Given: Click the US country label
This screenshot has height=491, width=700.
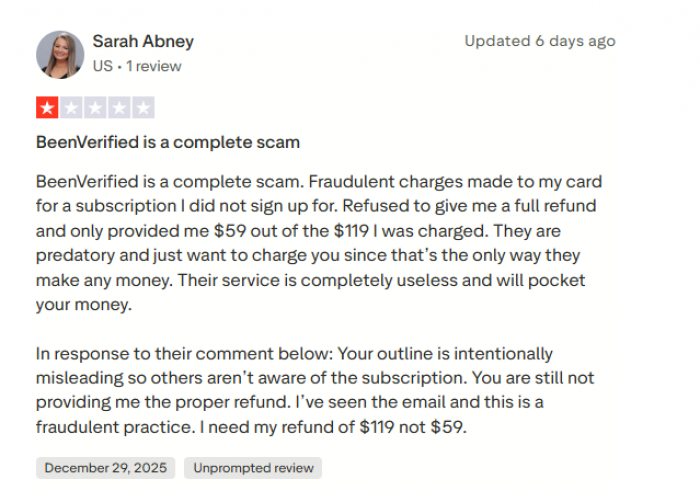Looking at the screenshot, I should 101,66.
